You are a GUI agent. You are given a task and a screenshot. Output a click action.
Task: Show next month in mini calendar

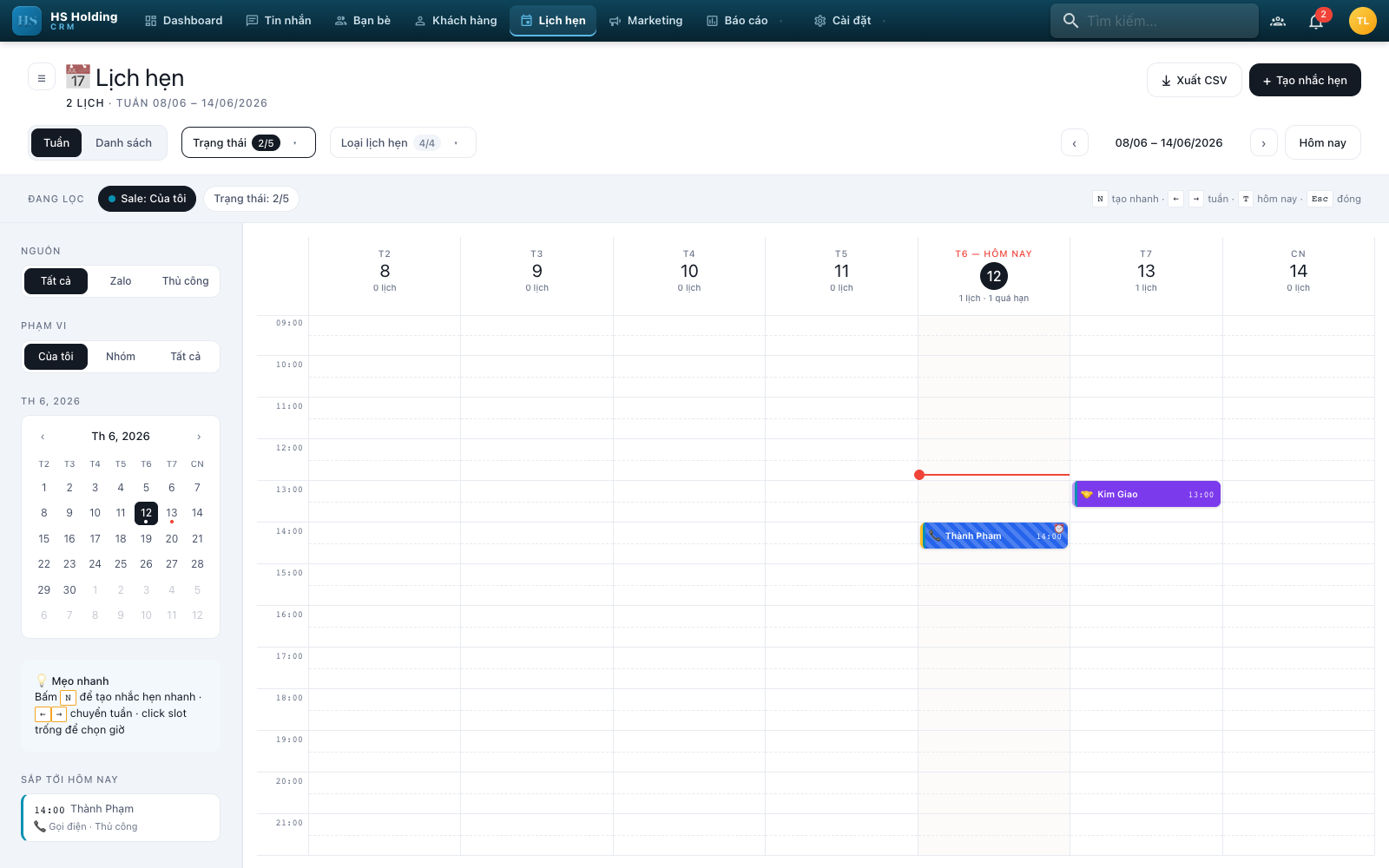(x=199, y=437)
